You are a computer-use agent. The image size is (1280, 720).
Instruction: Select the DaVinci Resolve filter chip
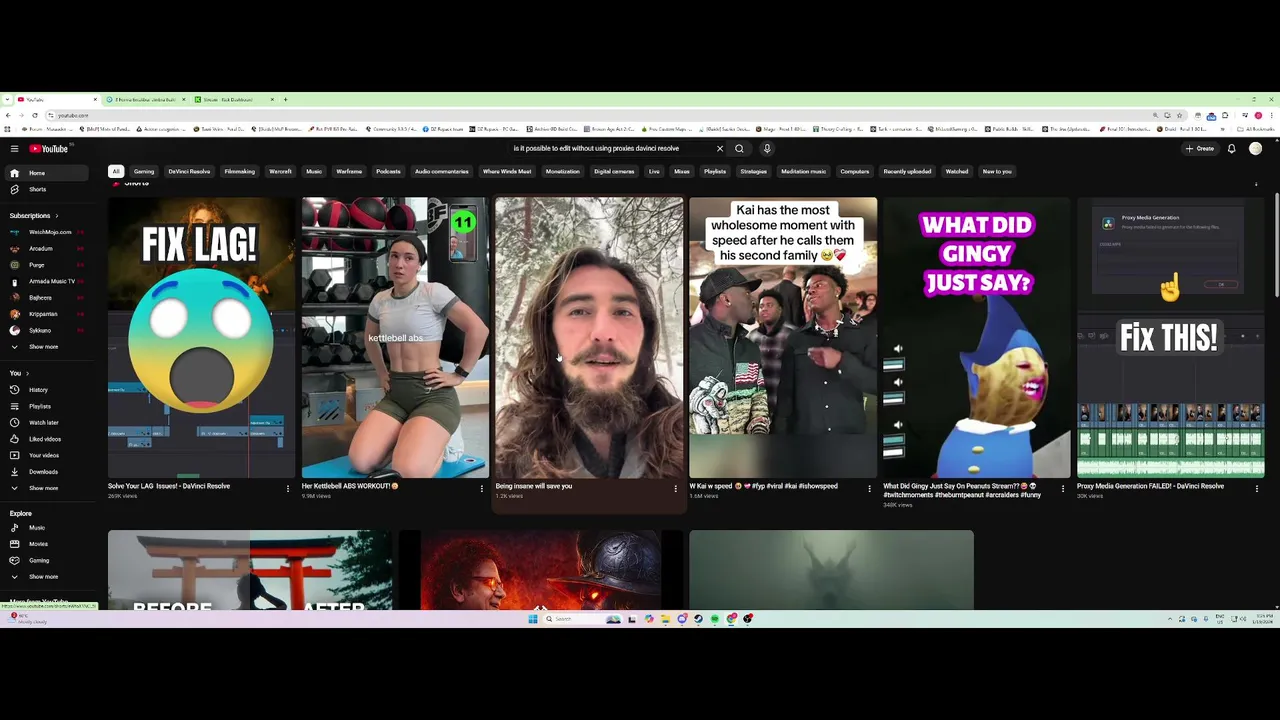coord(189,171)
